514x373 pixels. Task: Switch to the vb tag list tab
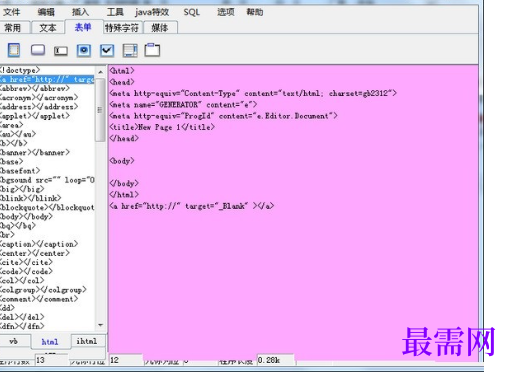pos(14,341)
